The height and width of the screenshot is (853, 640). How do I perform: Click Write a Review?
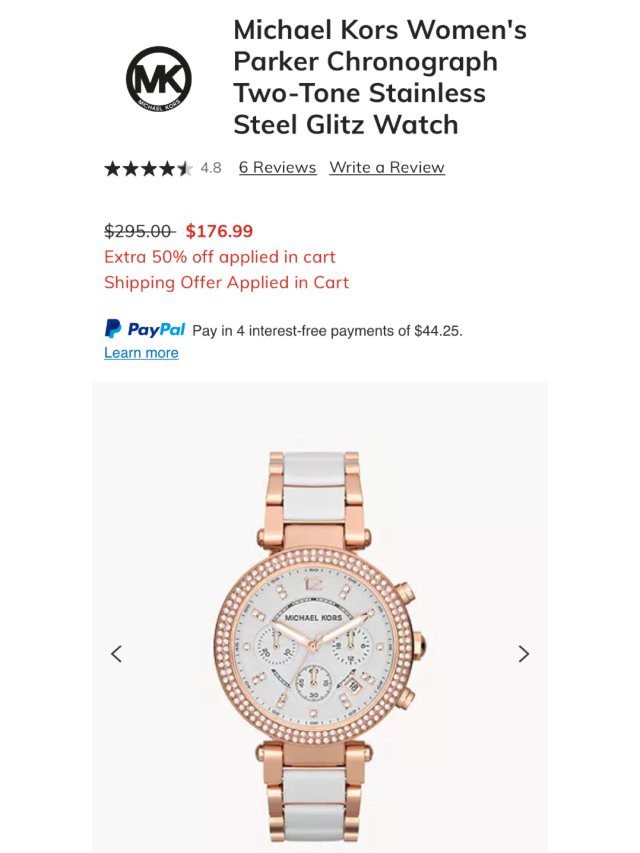click(x=387, y=168)
